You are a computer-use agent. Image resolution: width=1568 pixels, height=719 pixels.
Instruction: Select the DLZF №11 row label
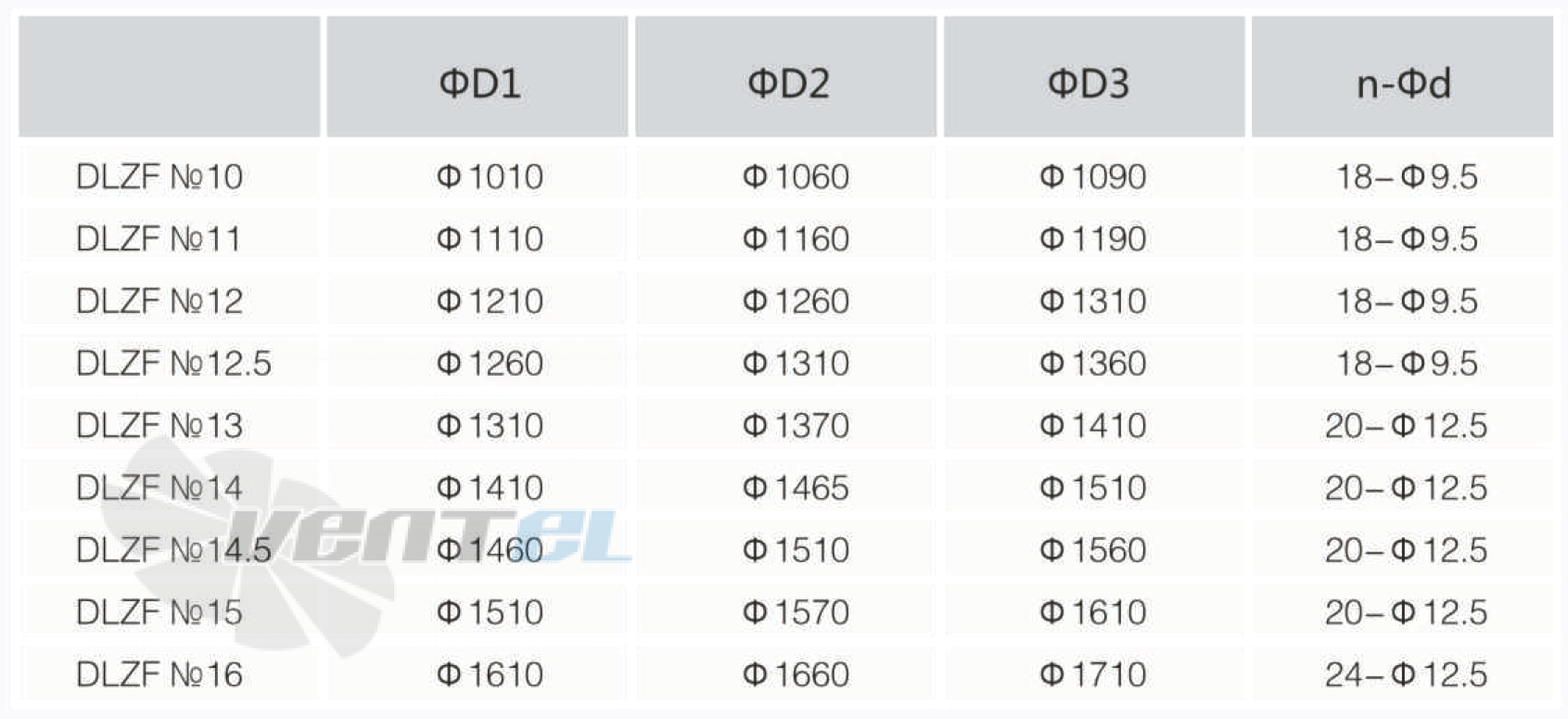(x=159, y=238)
